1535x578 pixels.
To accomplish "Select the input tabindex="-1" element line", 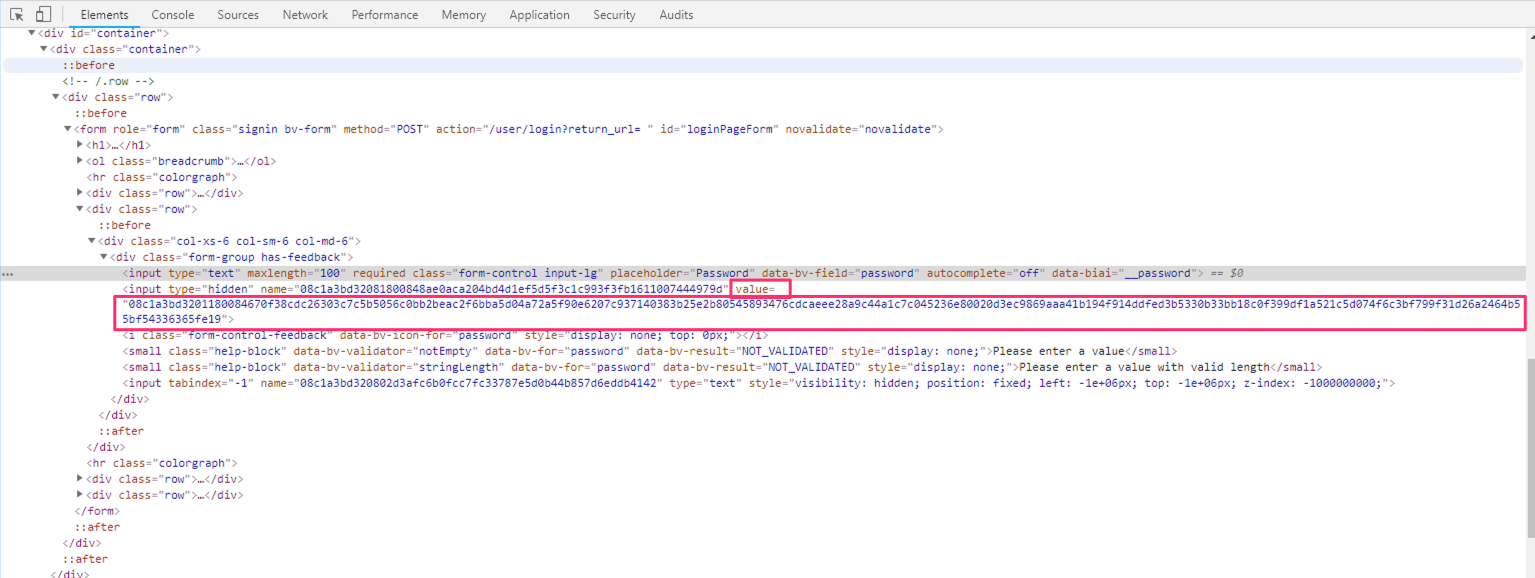I will coord(758,383).
